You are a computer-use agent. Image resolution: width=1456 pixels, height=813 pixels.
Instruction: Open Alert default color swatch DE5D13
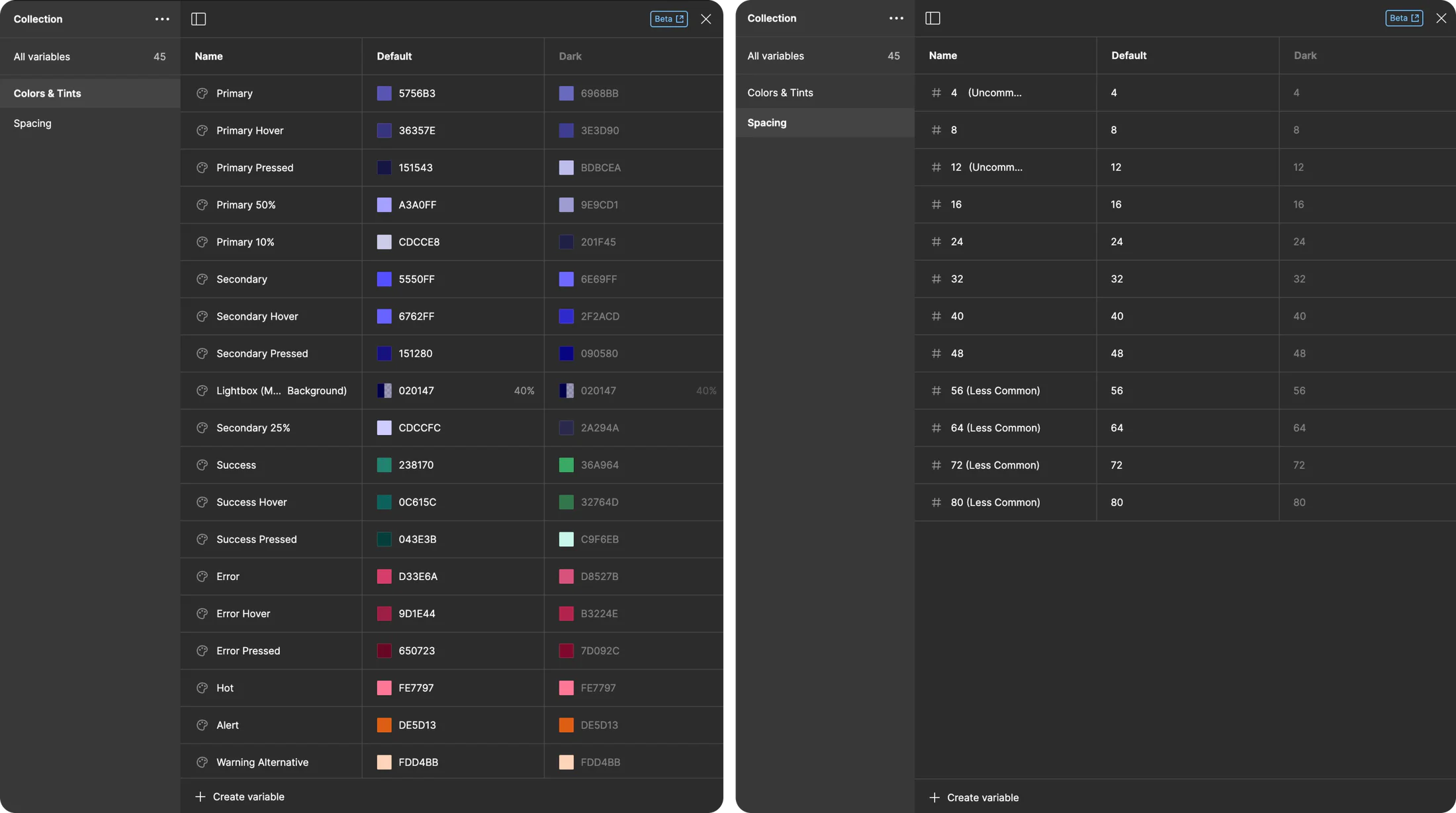(385, 725)
